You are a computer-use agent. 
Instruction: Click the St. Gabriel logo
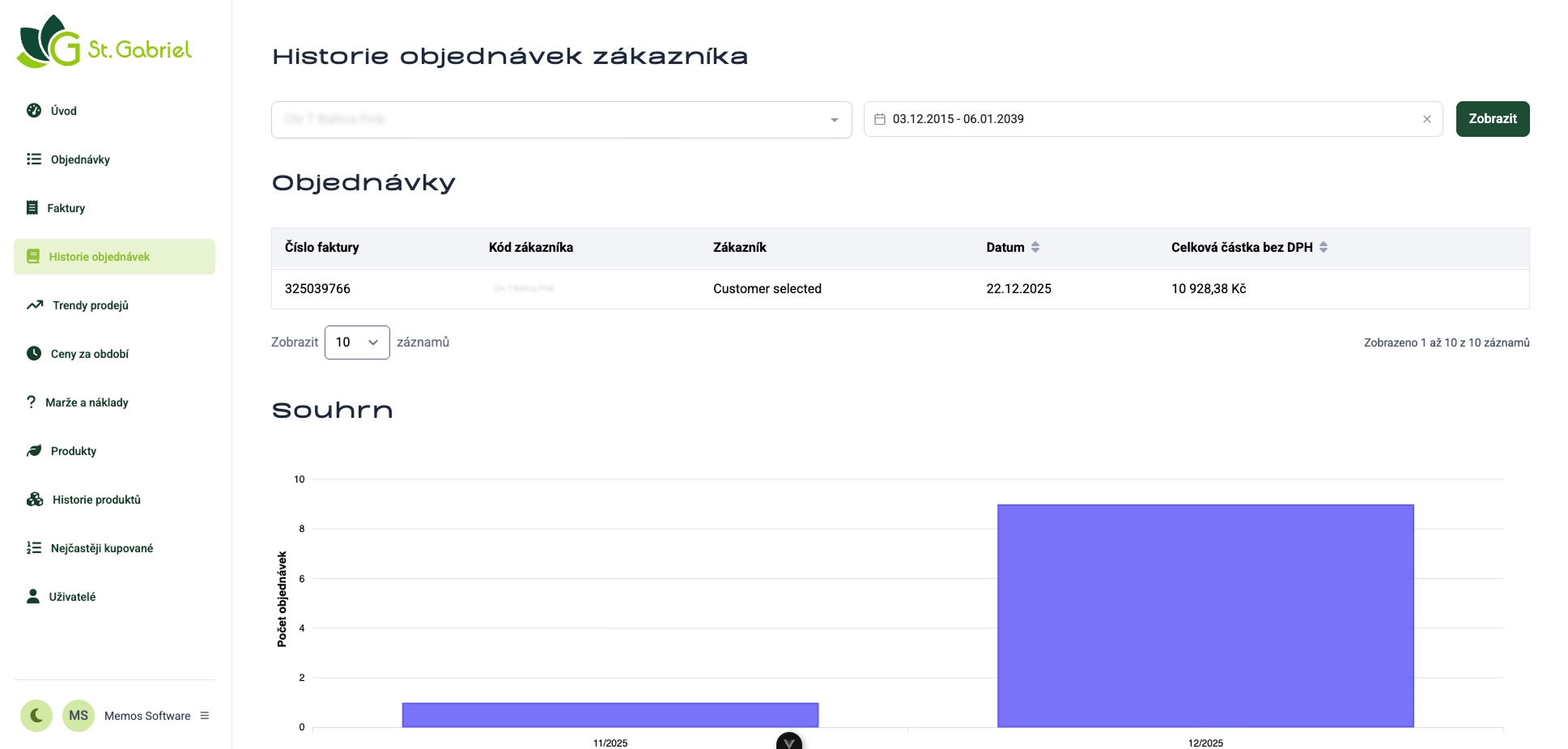[x=104, y=42]
